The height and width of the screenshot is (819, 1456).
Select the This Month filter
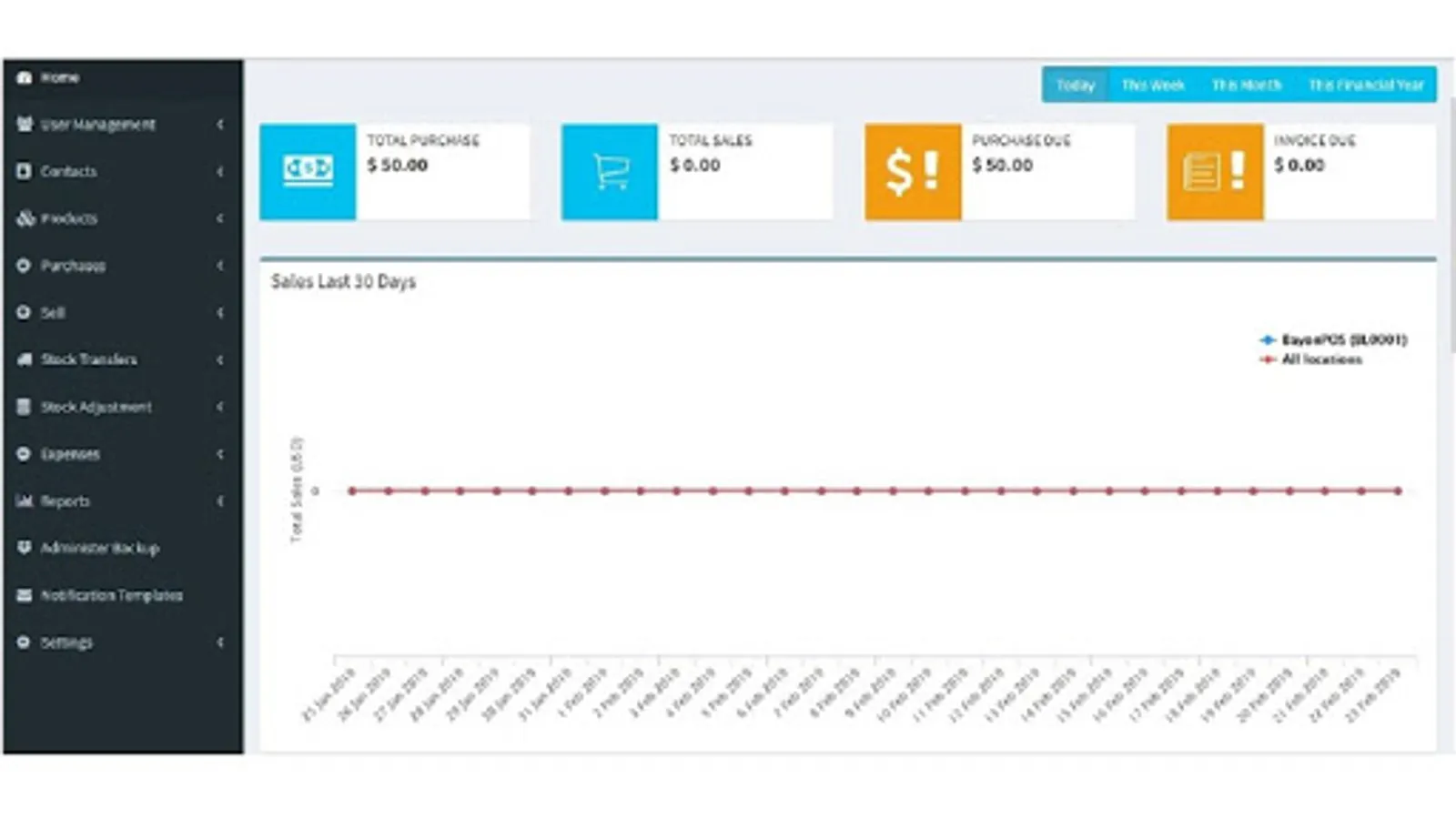(1247, 85)
